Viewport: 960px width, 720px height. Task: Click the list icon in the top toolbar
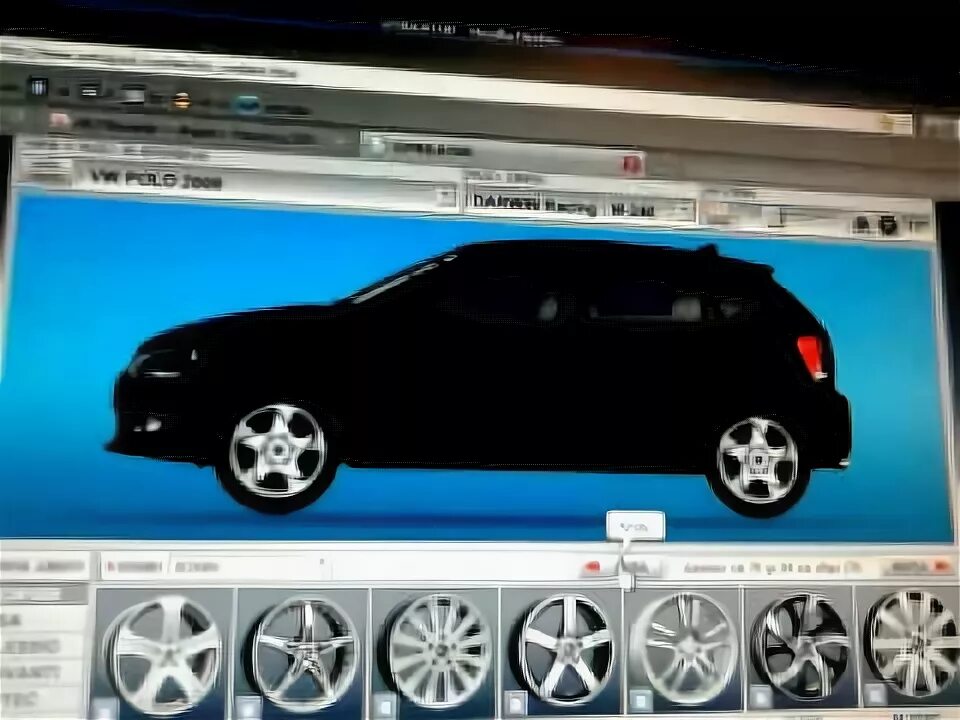pyautogui.click(x=89, y=89)
